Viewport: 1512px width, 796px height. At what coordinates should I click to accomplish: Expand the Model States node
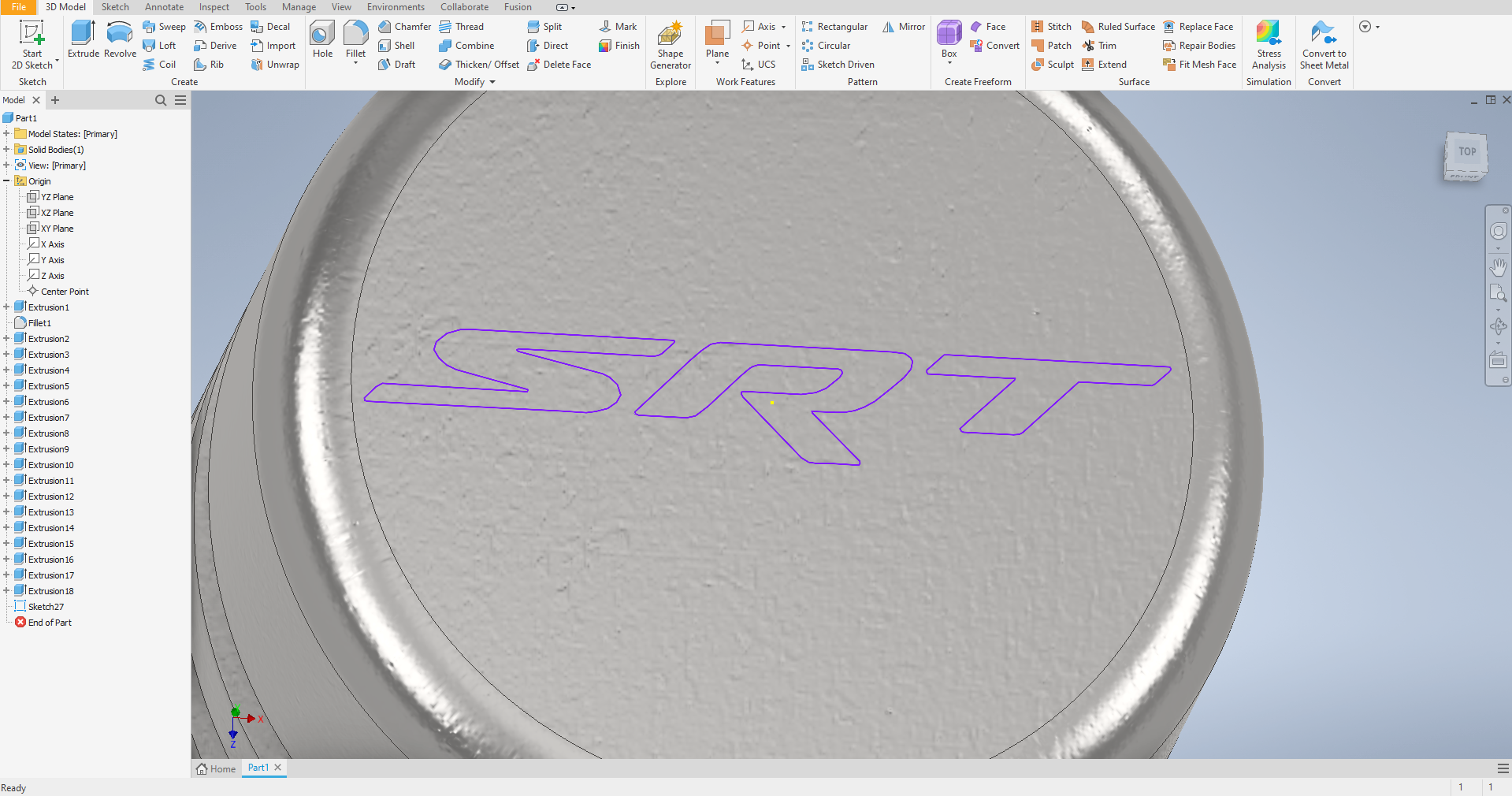coord(6,134)
